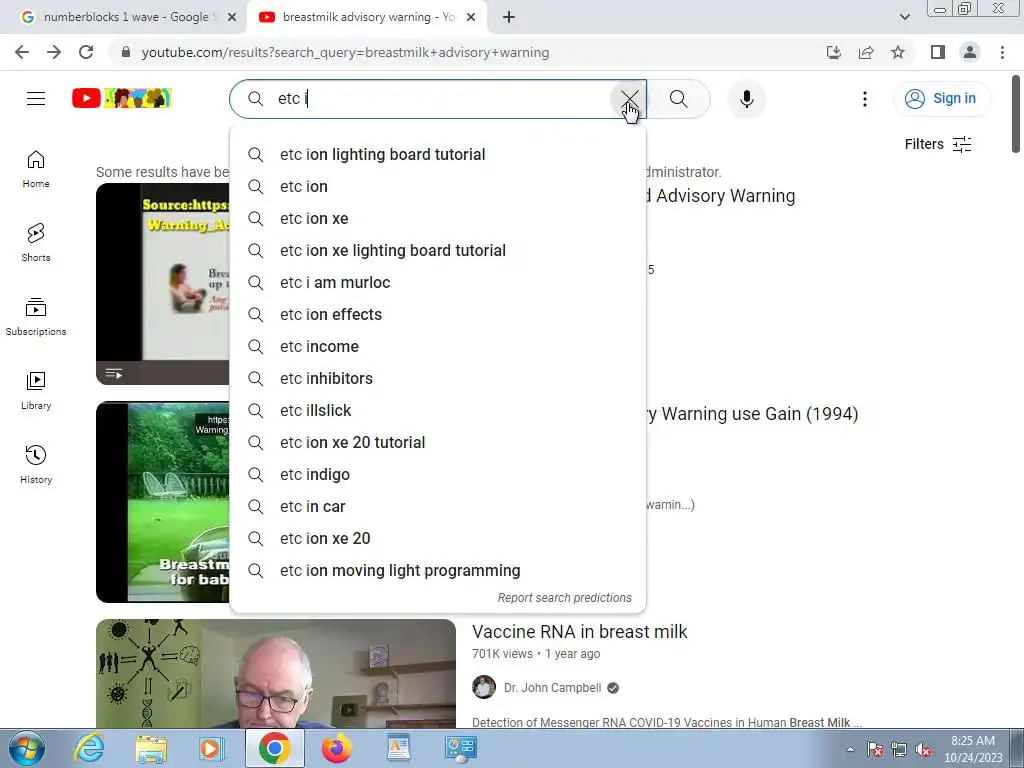This screenshot has height=768, width=1024.
Task: Click the install/download page icon in address bar
Action: [834, 52]
